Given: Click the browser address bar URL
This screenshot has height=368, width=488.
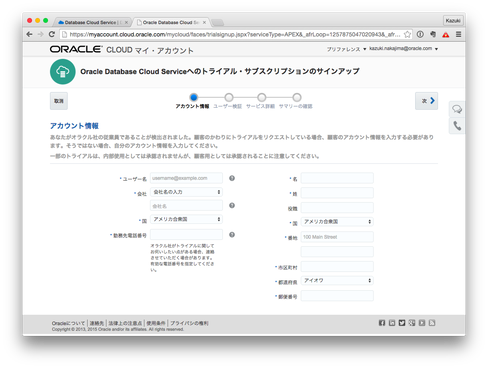Looking at the screenshot, I should coord(234,34).
